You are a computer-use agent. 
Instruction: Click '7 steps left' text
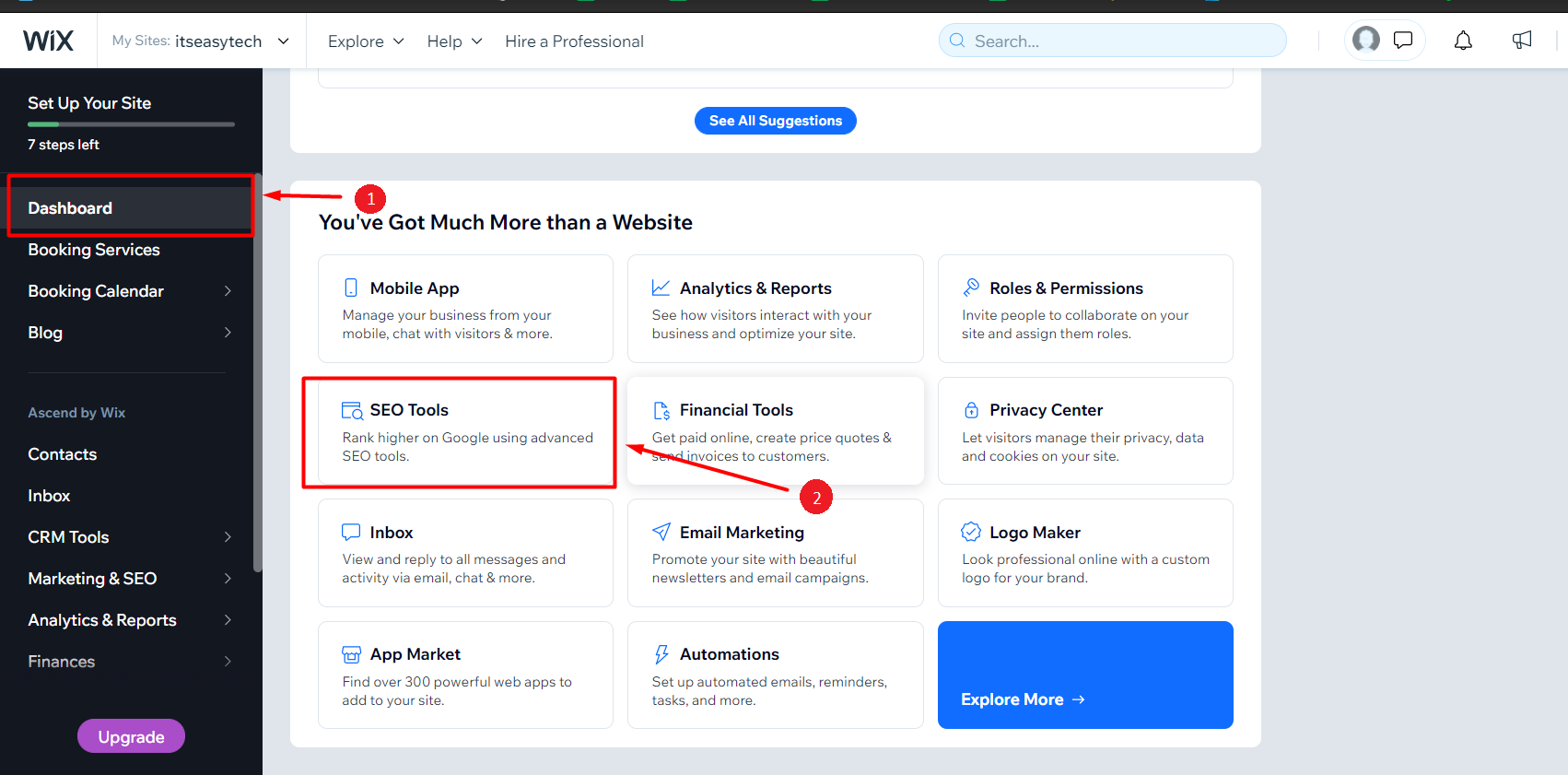coord(64,145)
